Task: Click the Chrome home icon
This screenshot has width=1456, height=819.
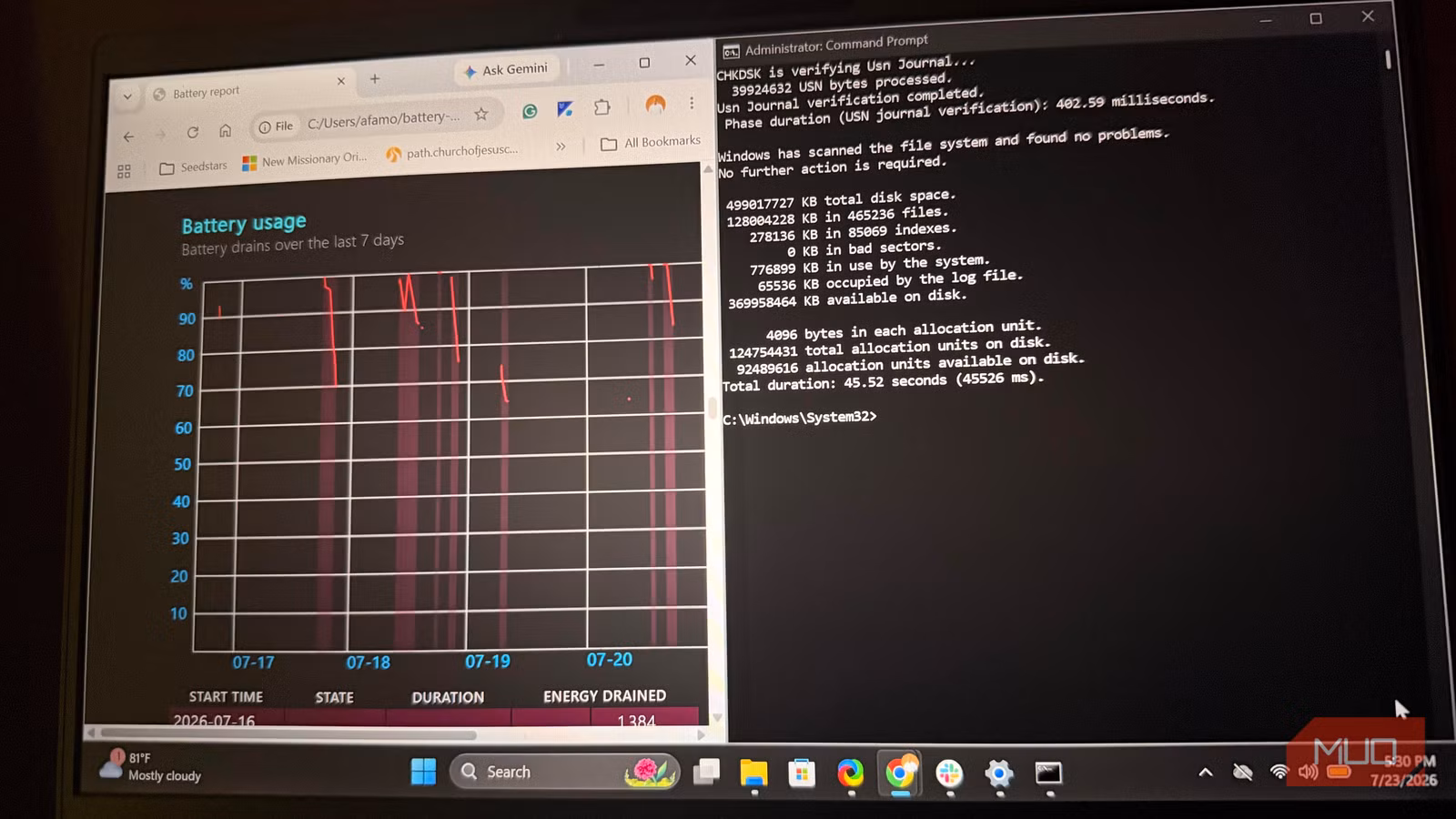Action: (225, 130)
